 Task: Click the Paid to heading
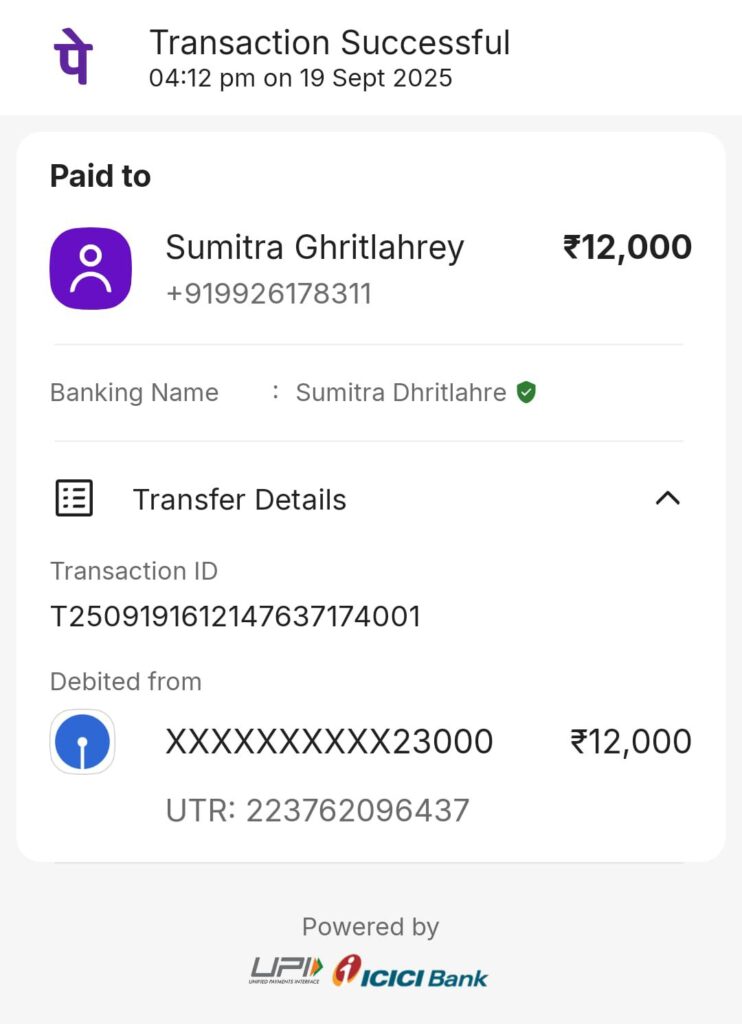[100, 176]
